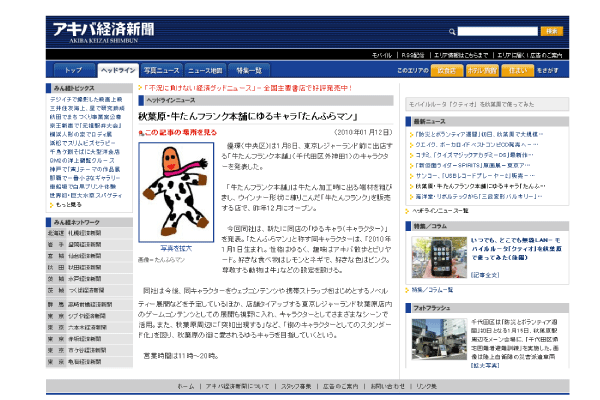Screen dimensions: 600x400
Task: Click the [拡大写真] link
Action: tap(485, 366)
